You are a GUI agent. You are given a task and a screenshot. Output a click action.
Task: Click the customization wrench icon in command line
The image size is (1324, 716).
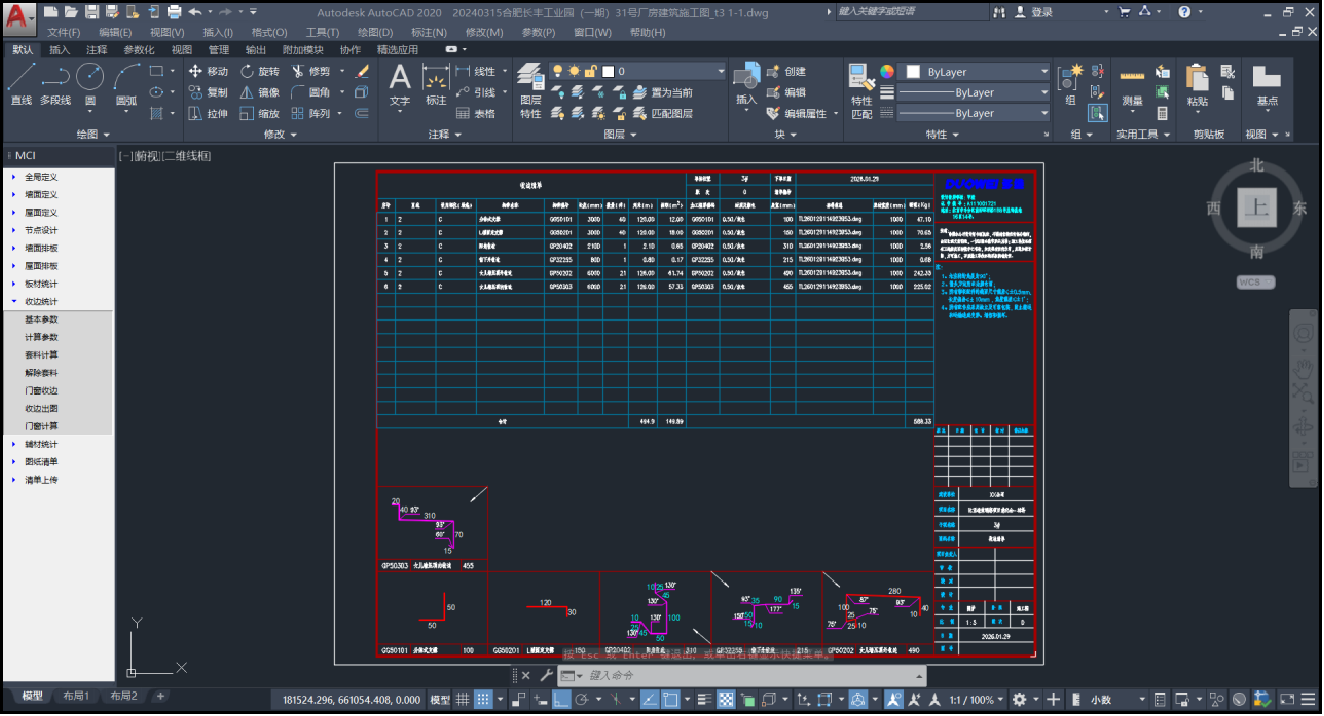pyautogui.click(x=547, y=676)
